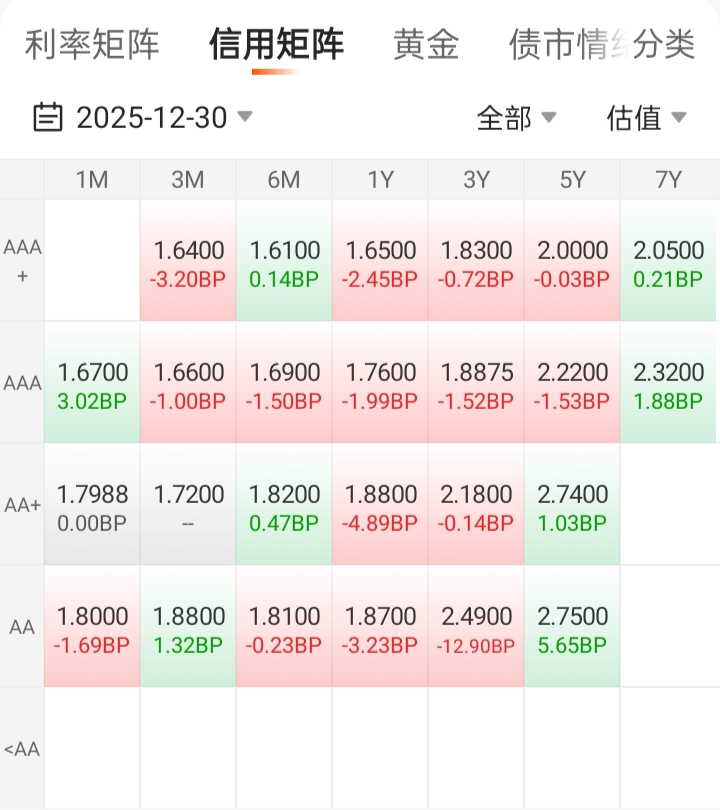Screen dimensions: 720x810
Task: Switch to the 利率矩阵 tab
Action: pos(92,45)
